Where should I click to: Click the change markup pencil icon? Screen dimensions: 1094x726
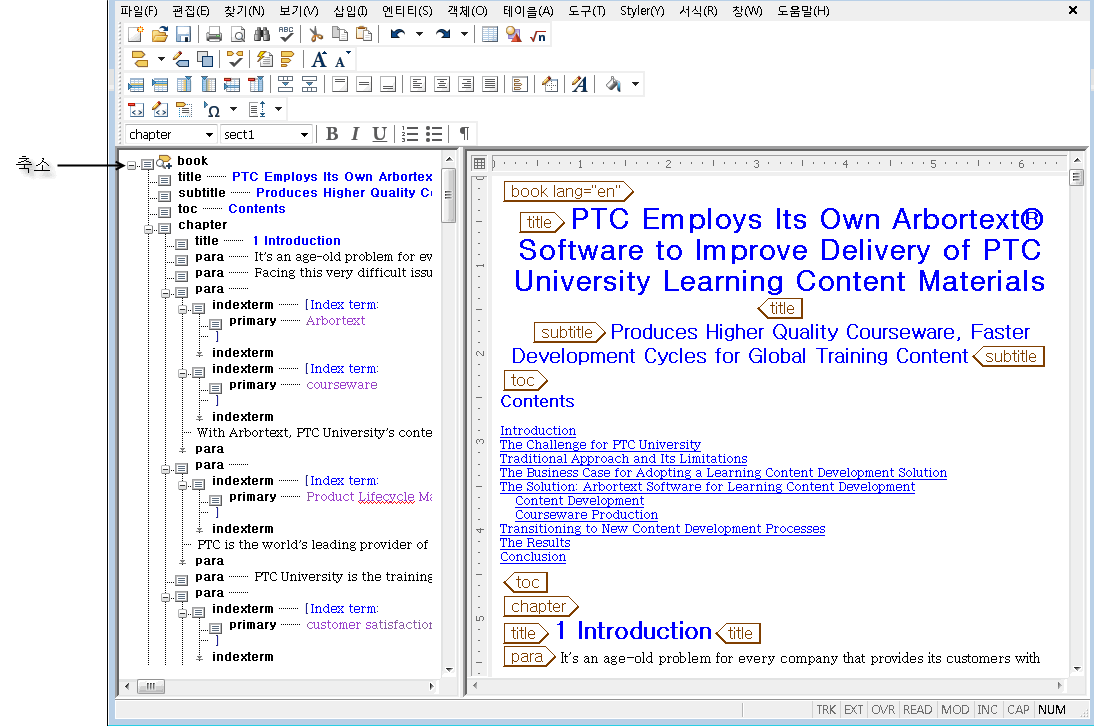coord(181,59)
